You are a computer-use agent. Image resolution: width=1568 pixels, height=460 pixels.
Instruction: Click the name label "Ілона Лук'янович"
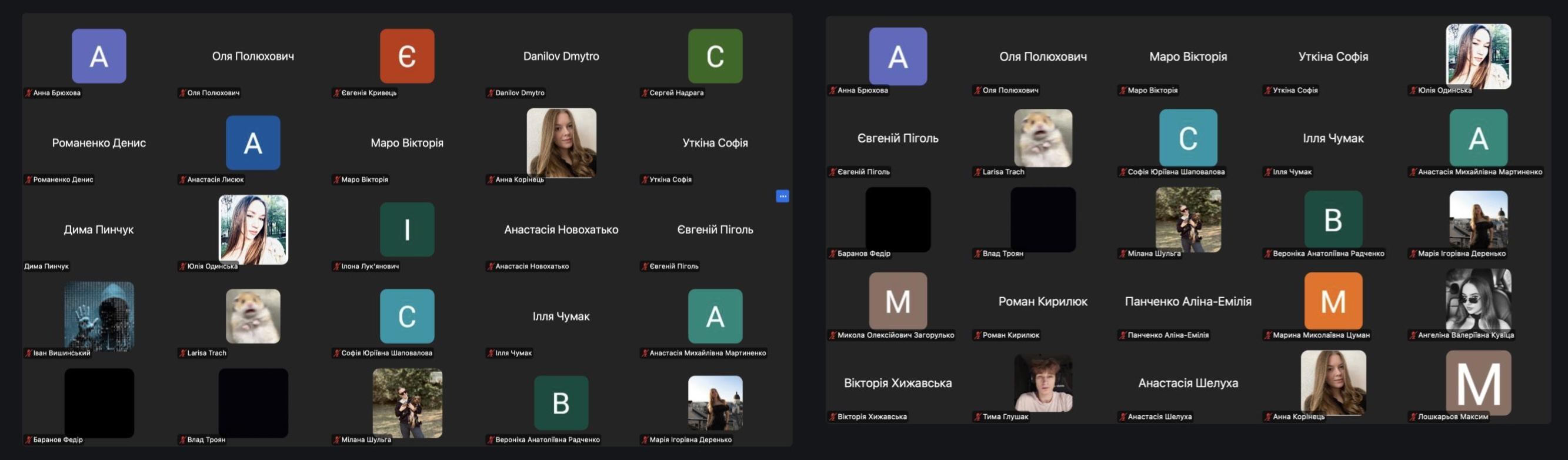tap(370, 266)
